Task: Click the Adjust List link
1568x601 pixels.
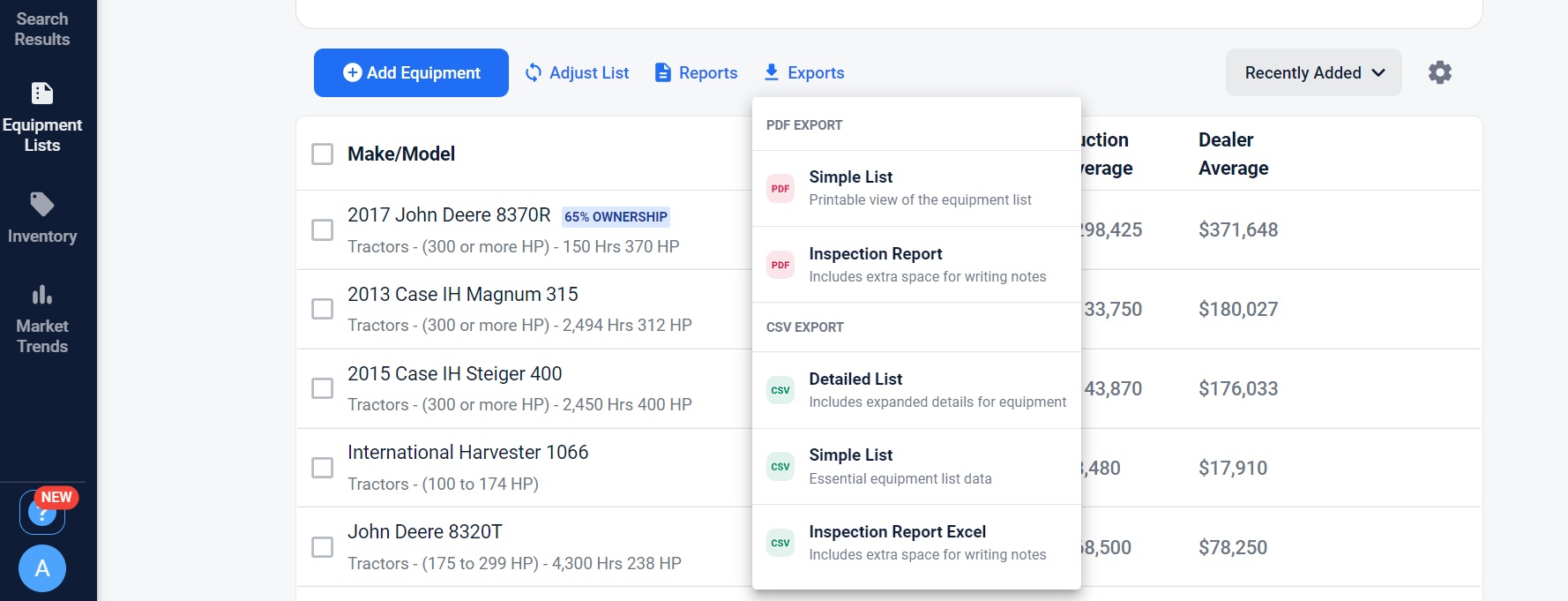Action: point(577,72)
